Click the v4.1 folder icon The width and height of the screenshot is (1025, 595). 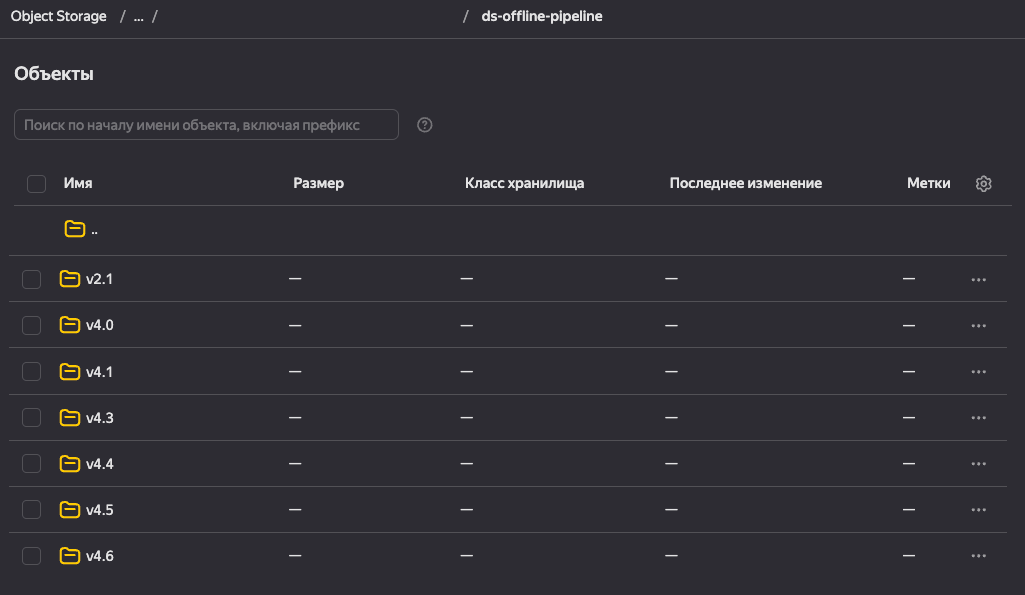pos(70,371)
